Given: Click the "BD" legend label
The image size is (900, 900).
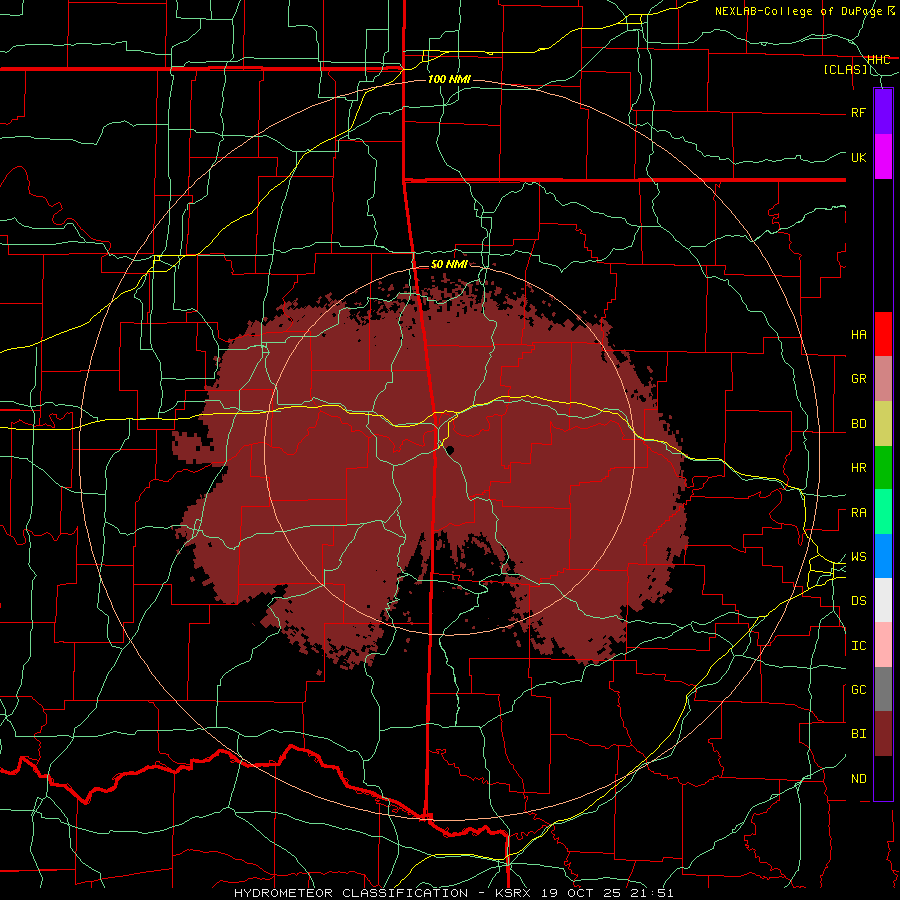Looking at the screenshot, I should (x=858, y=424).
